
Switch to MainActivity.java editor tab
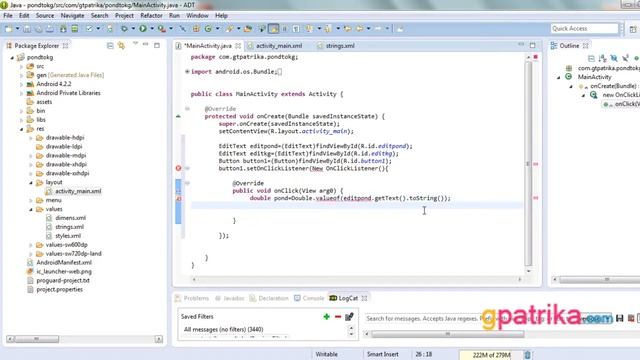[207, 46]
